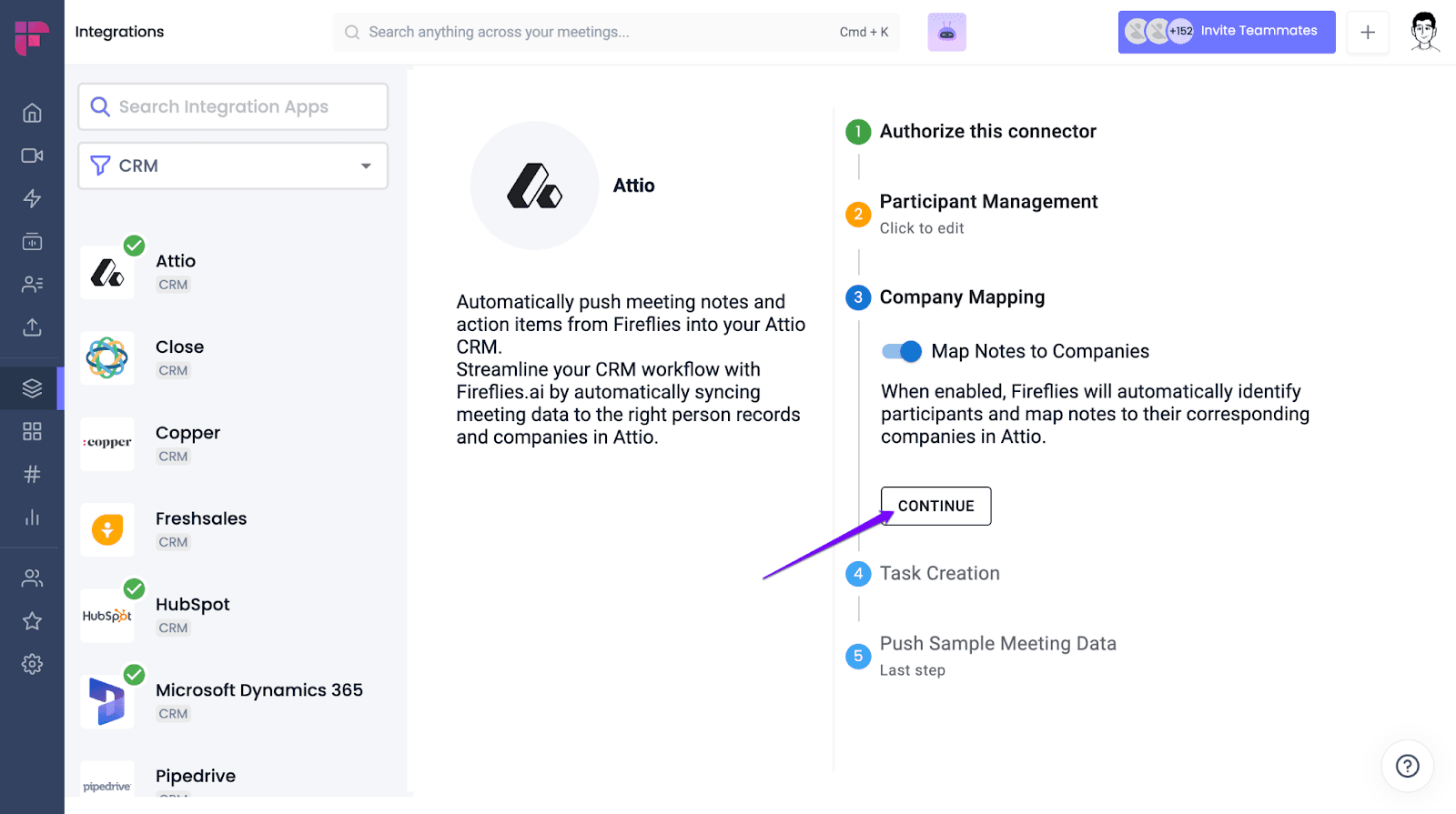Image resolution: width=1456 pixels, height=814 pixels.
Task: Select Freshsales from the integrations list
Action: (x=200, y=519)
